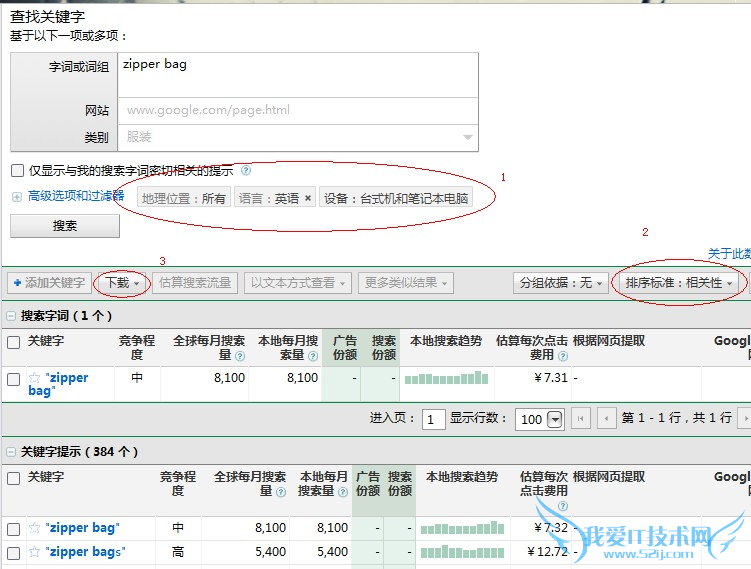Check the "zipper bag" row in 搜索字词
Image resolution: width=751 pixels, height=569 pixels.
pos(13,379)
